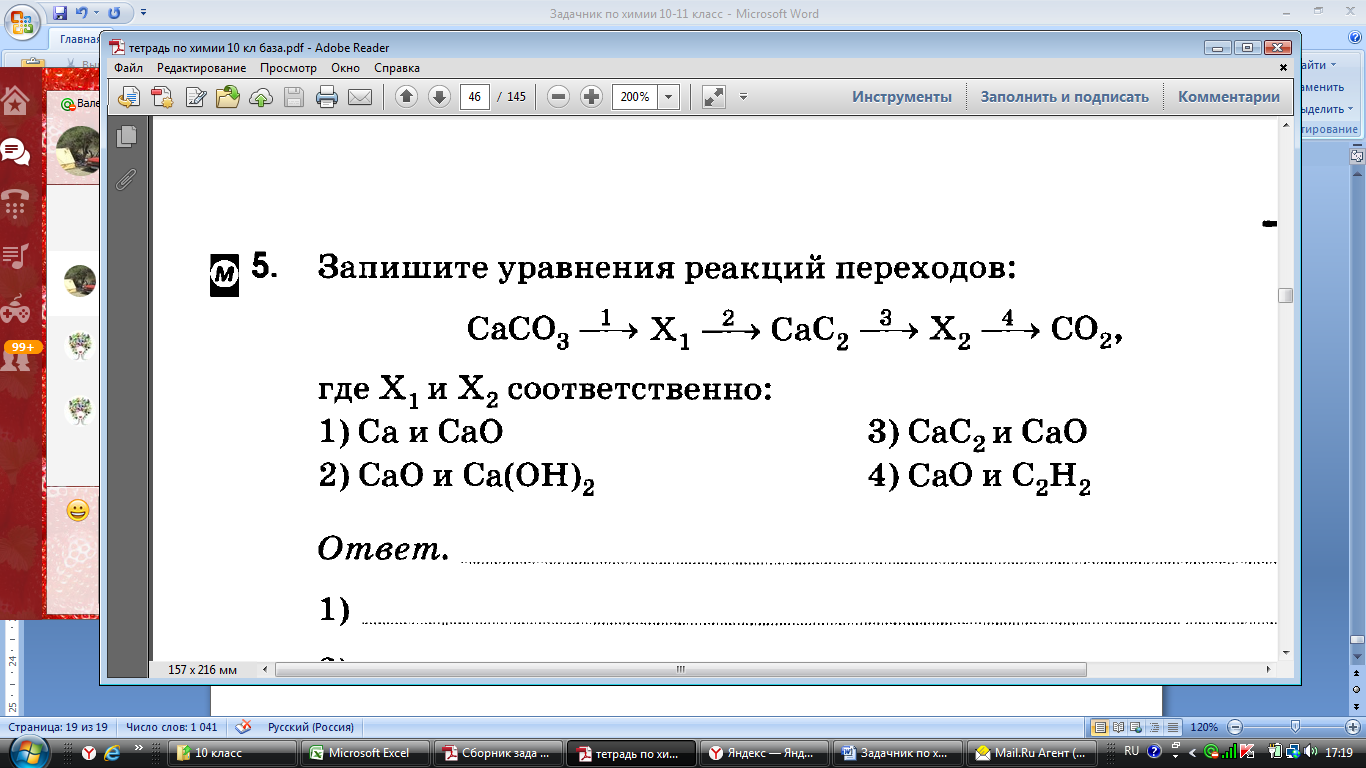Open the Файл menu in Adobe Reader

coord(128,68)
